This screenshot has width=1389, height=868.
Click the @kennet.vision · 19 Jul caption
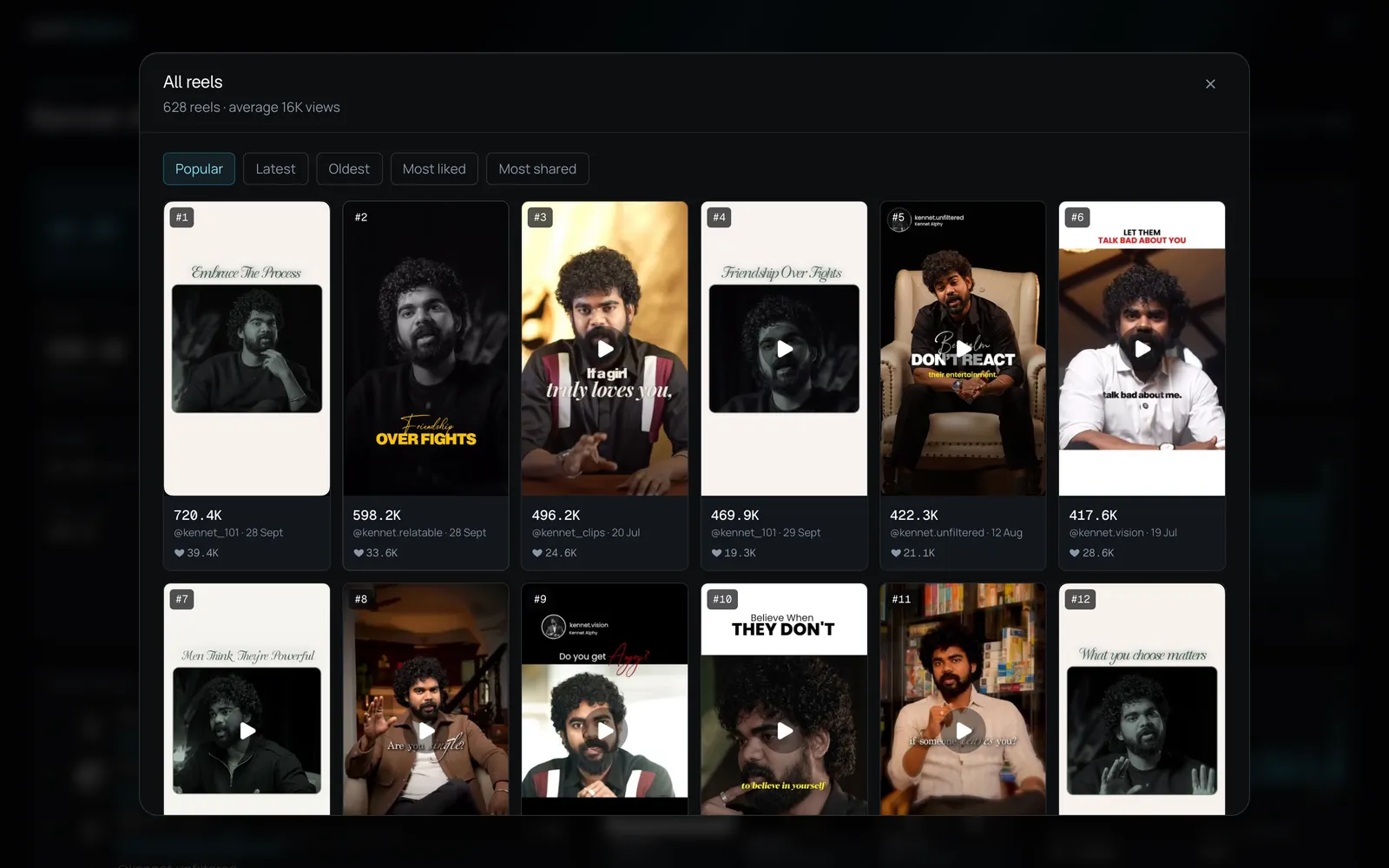click(x=1122, y=533)
